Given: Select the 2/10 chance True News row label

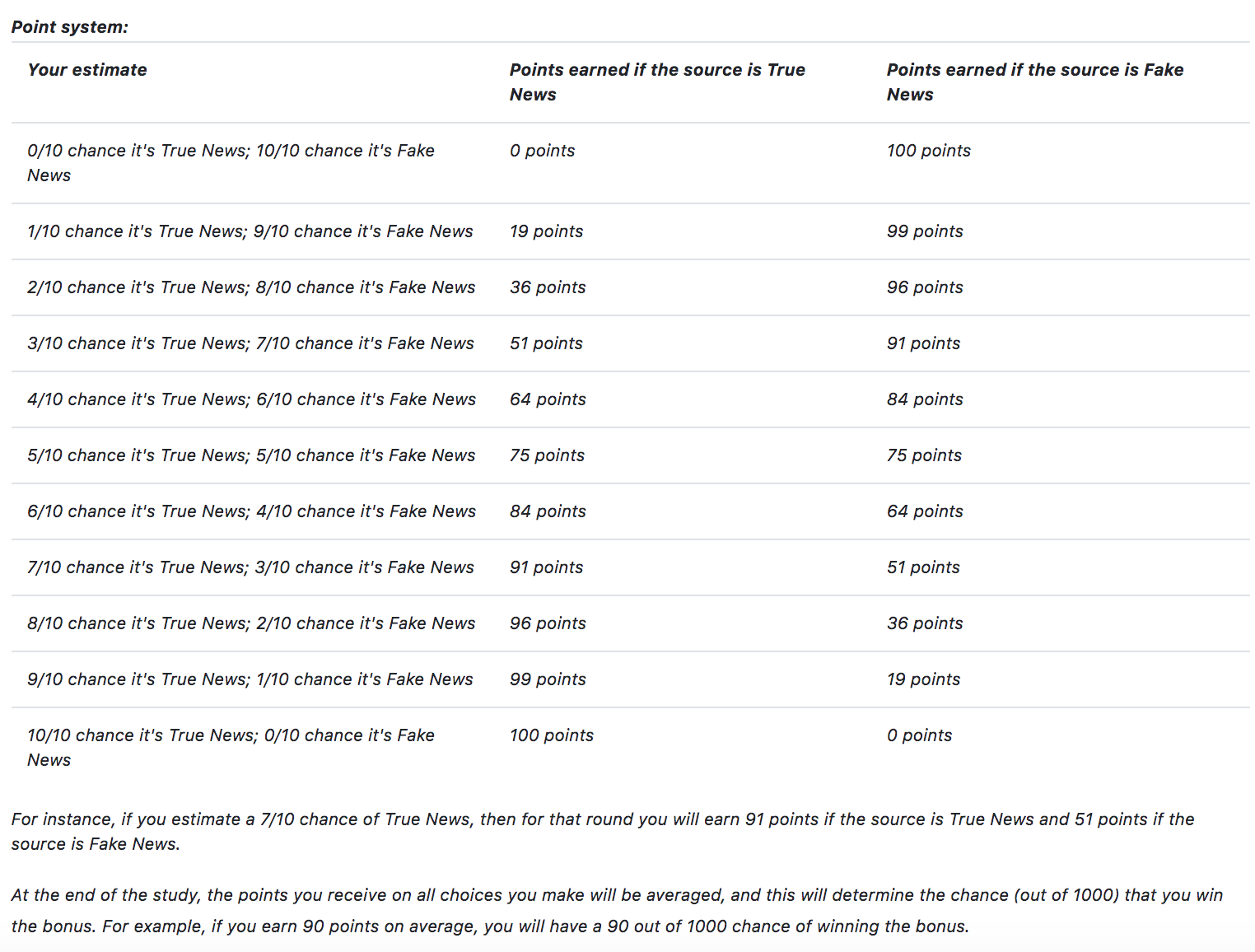Looking at the screenshot, I should [x=251, y=287].
